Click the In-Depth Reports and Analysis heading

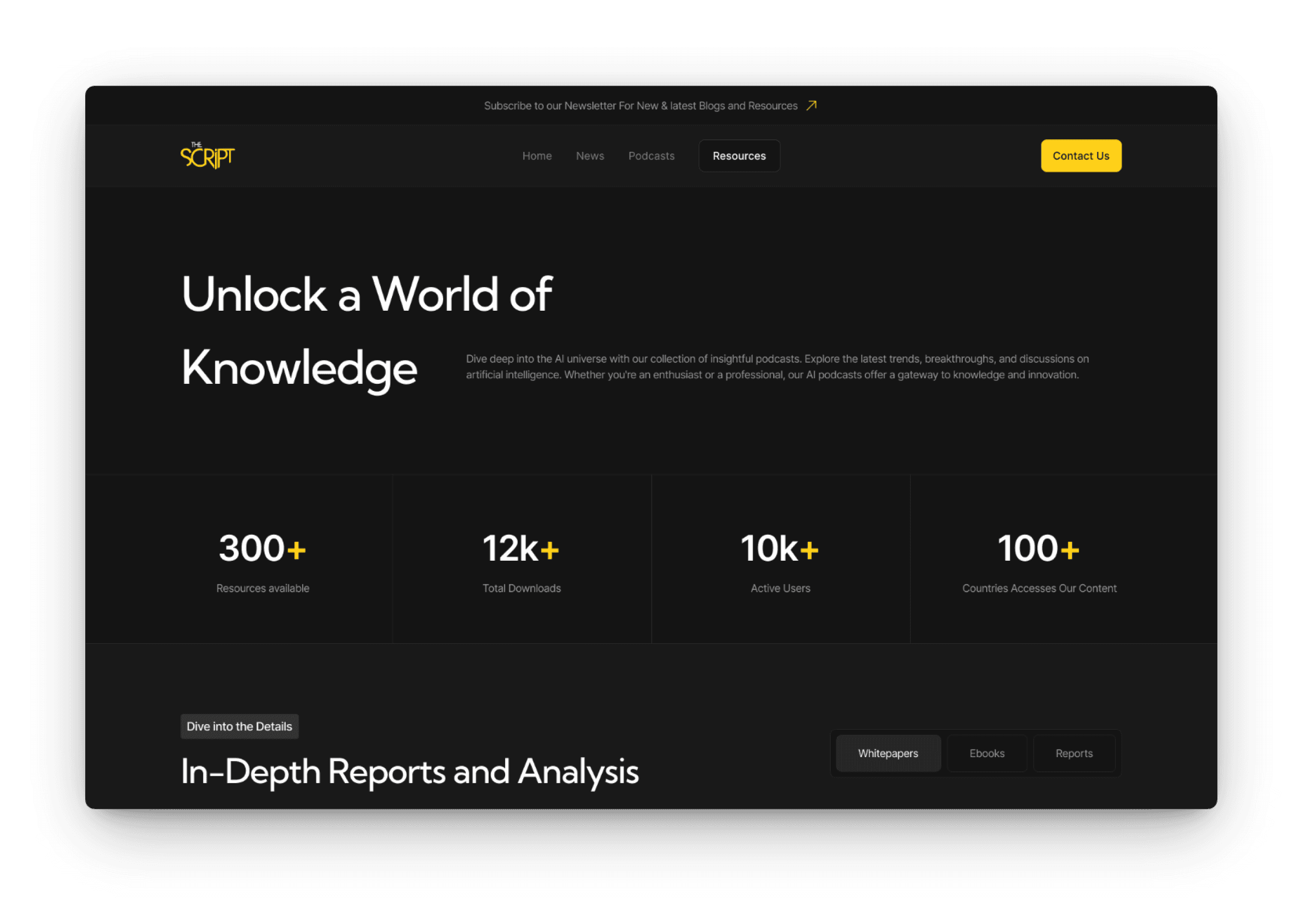click(409, 771)
